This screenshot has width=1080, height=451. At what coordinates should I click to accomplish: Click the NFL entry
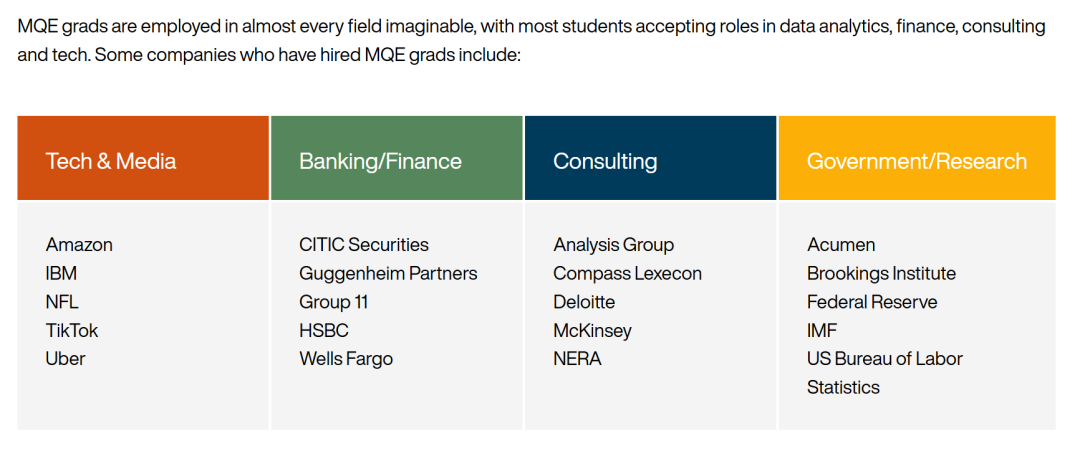(x=62, y=302)
